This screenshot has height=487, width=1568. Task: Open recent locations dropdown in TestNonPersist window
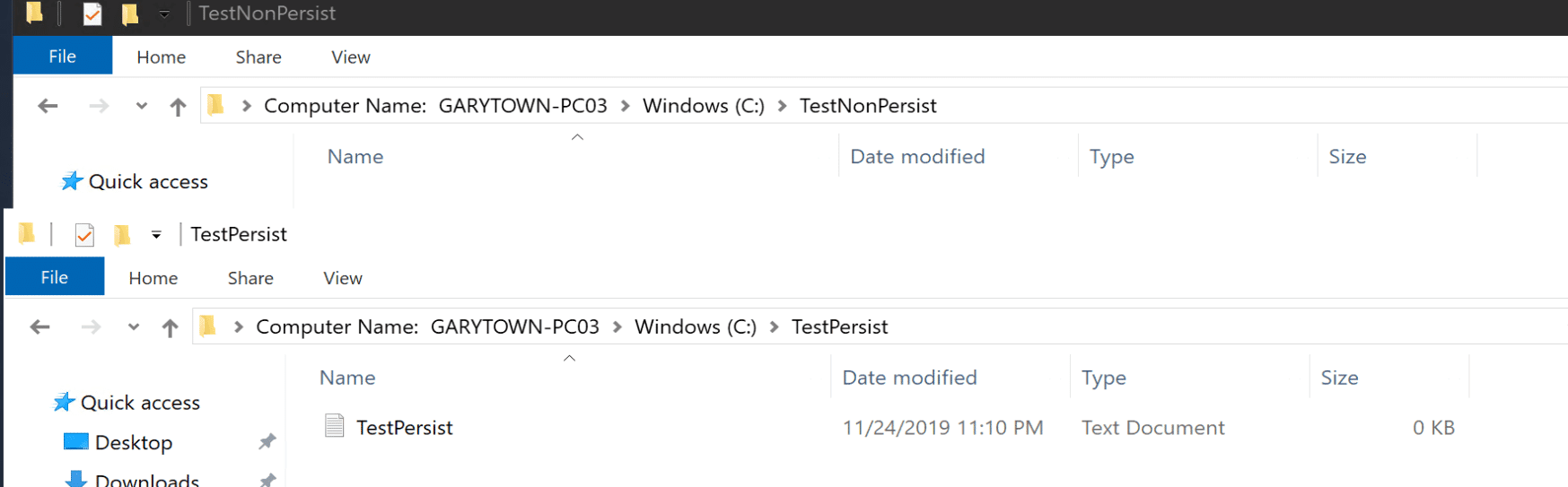(142, 107)
